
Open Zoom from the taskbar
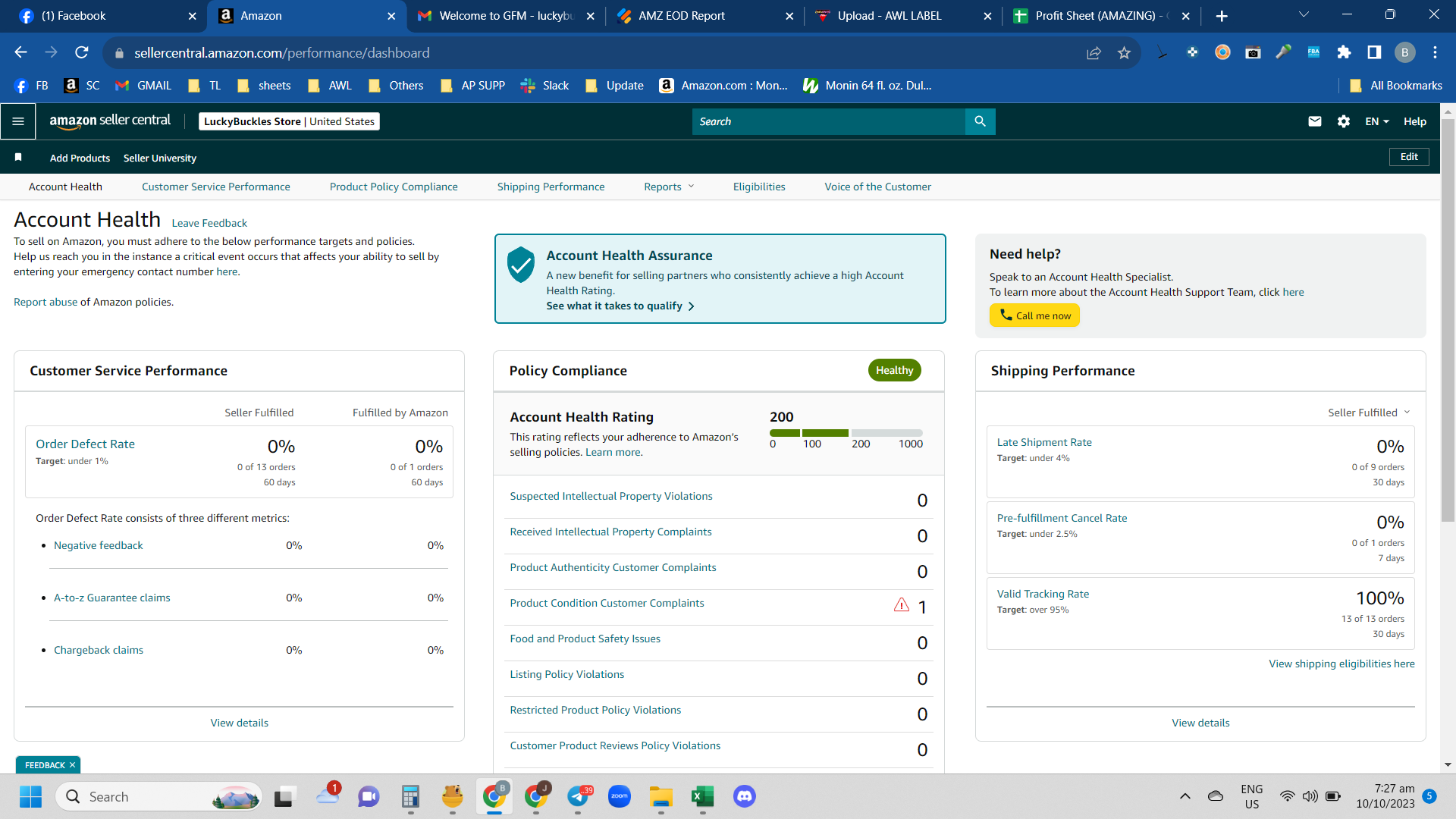(619, 796)
